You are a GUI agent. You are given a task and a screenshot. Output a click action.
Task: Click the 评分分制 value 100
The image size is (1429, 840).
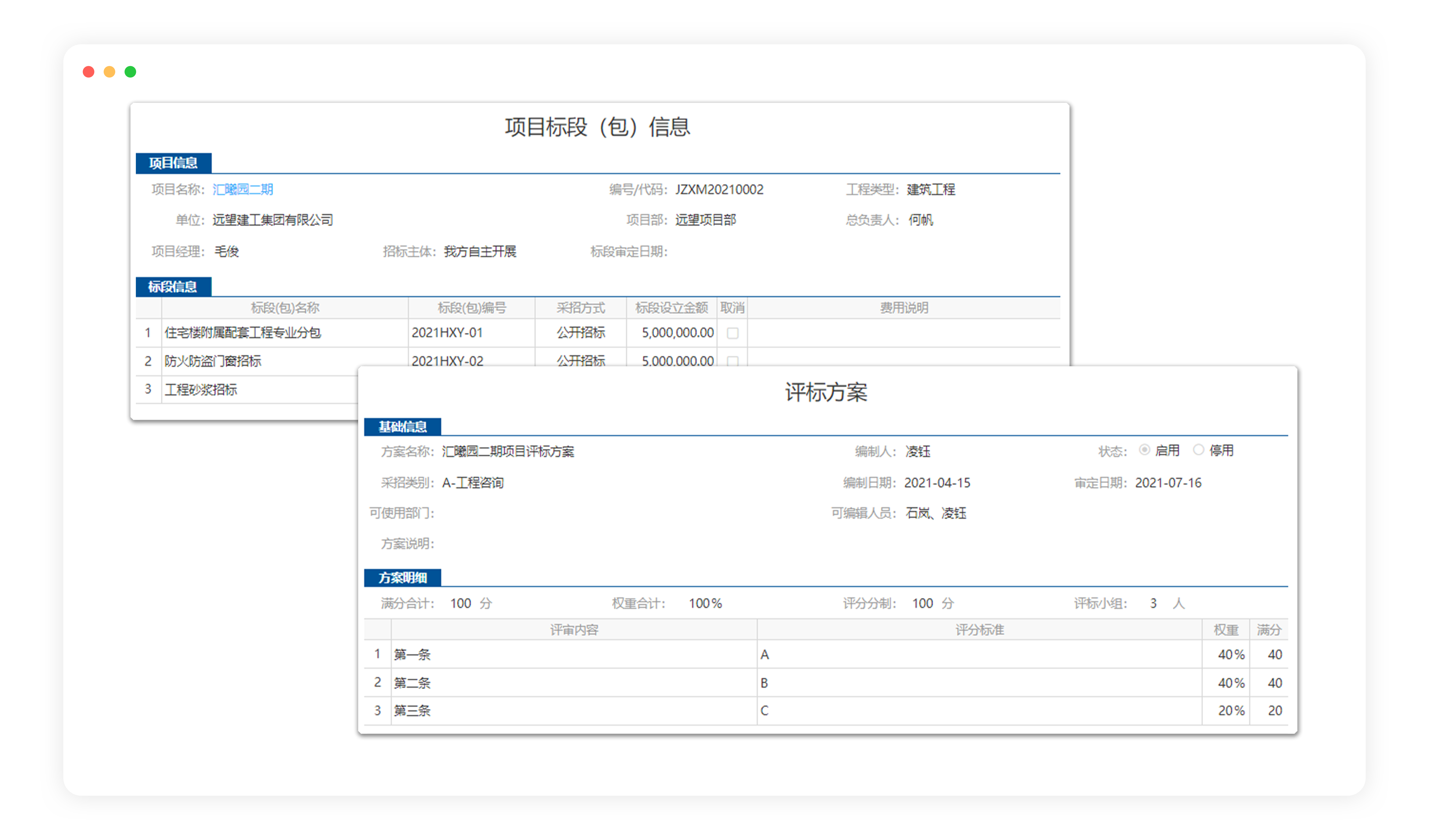coord(923,604)
